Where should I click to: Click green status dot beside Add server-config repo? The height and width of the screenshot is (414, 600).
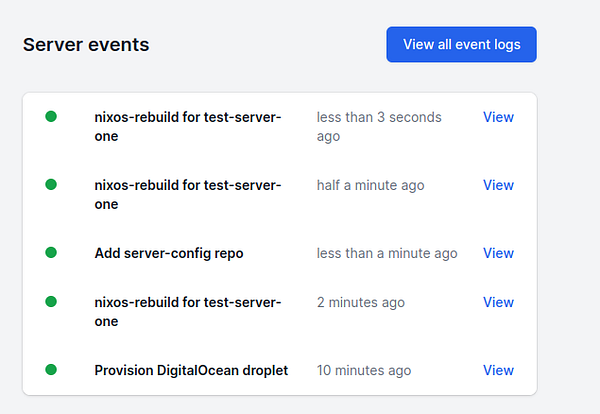coord(51,253)
